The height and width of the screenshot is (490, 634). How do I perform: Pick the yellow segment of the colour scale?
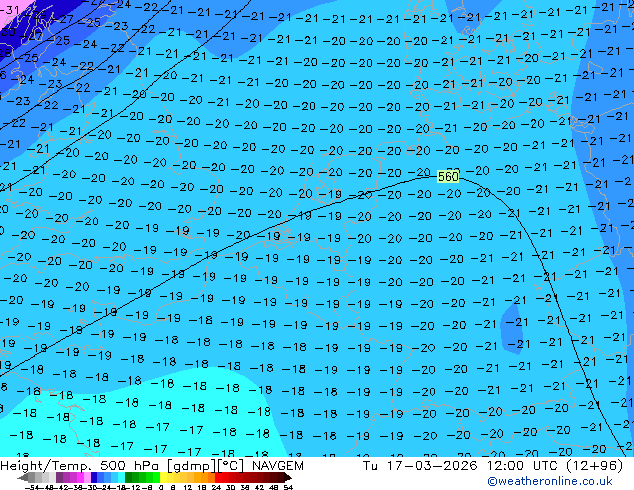click(x=163, y=477)
